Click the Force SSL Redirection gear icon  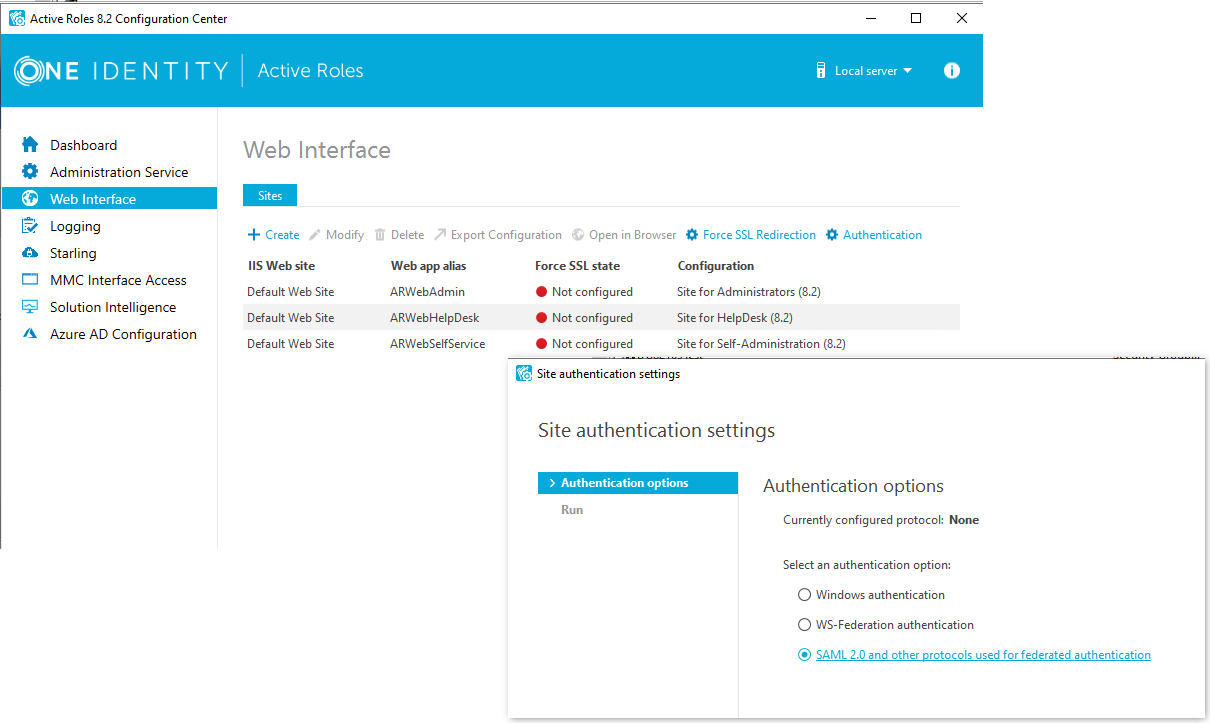click(x=692, y=235)
